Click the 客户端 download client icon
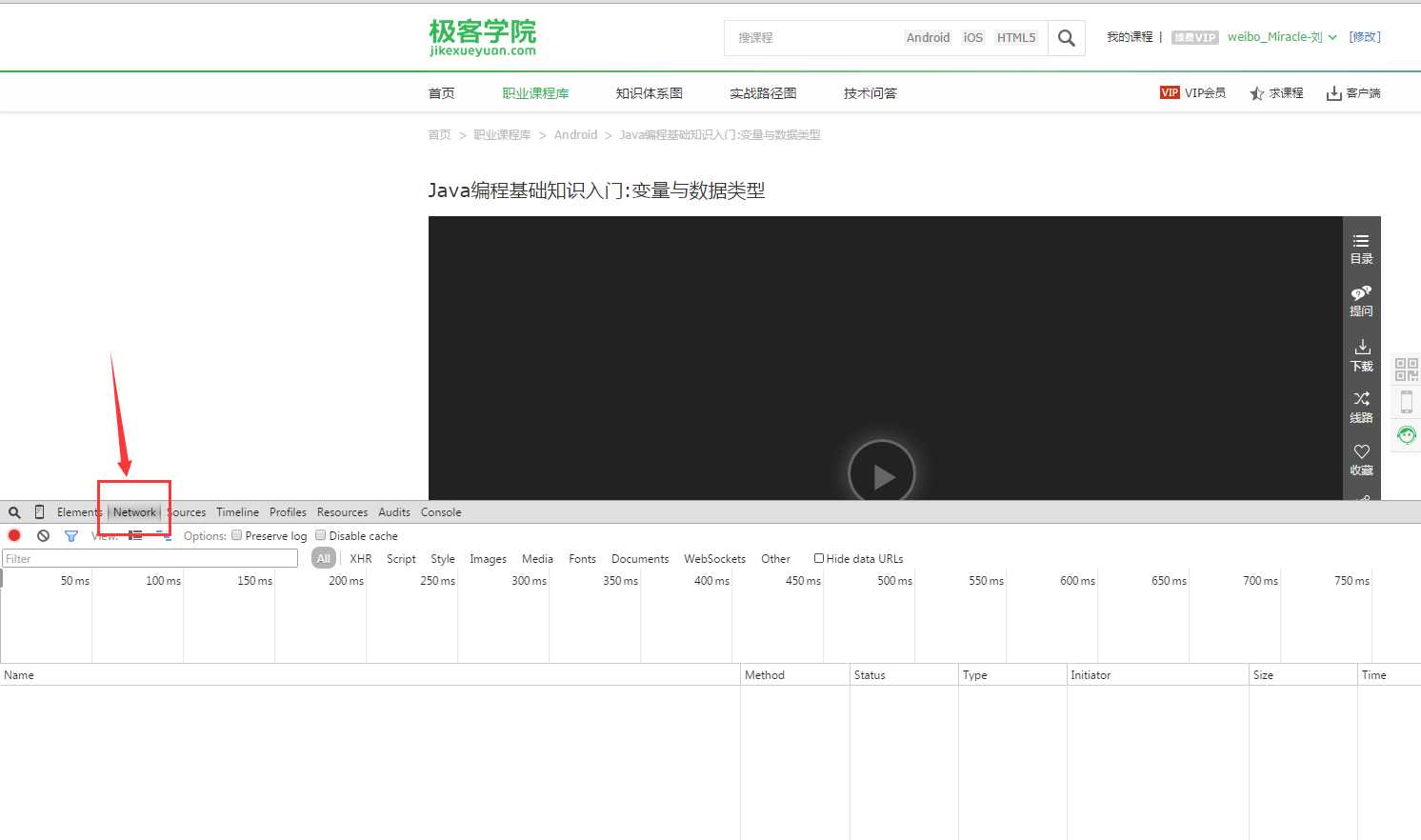This screenshot has height=840, width=1421. 1353,92
